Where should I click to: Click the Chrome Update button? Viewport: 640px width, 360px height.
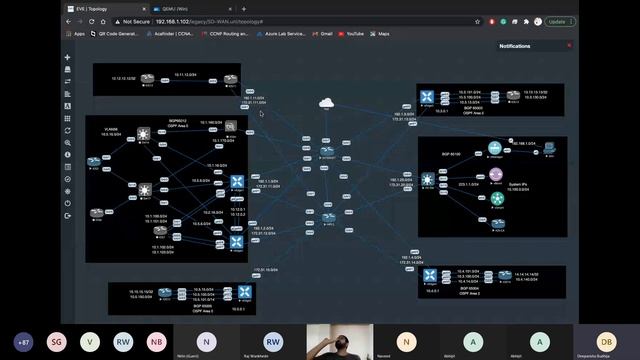[x=561, y=22]
